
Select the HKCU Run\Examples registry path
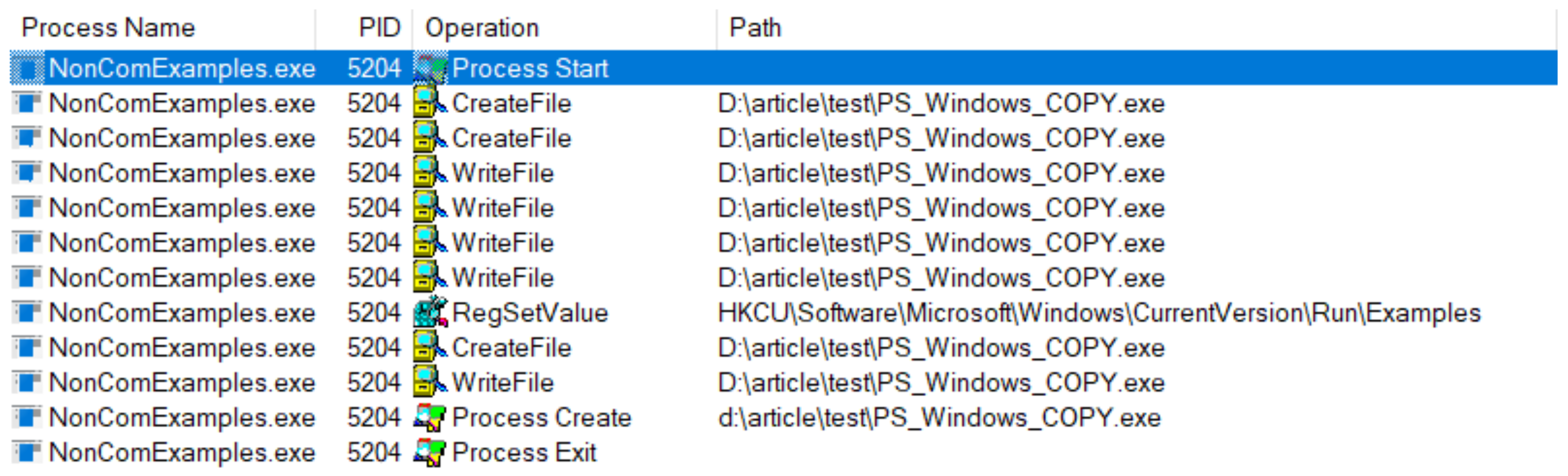point(1099,313)
